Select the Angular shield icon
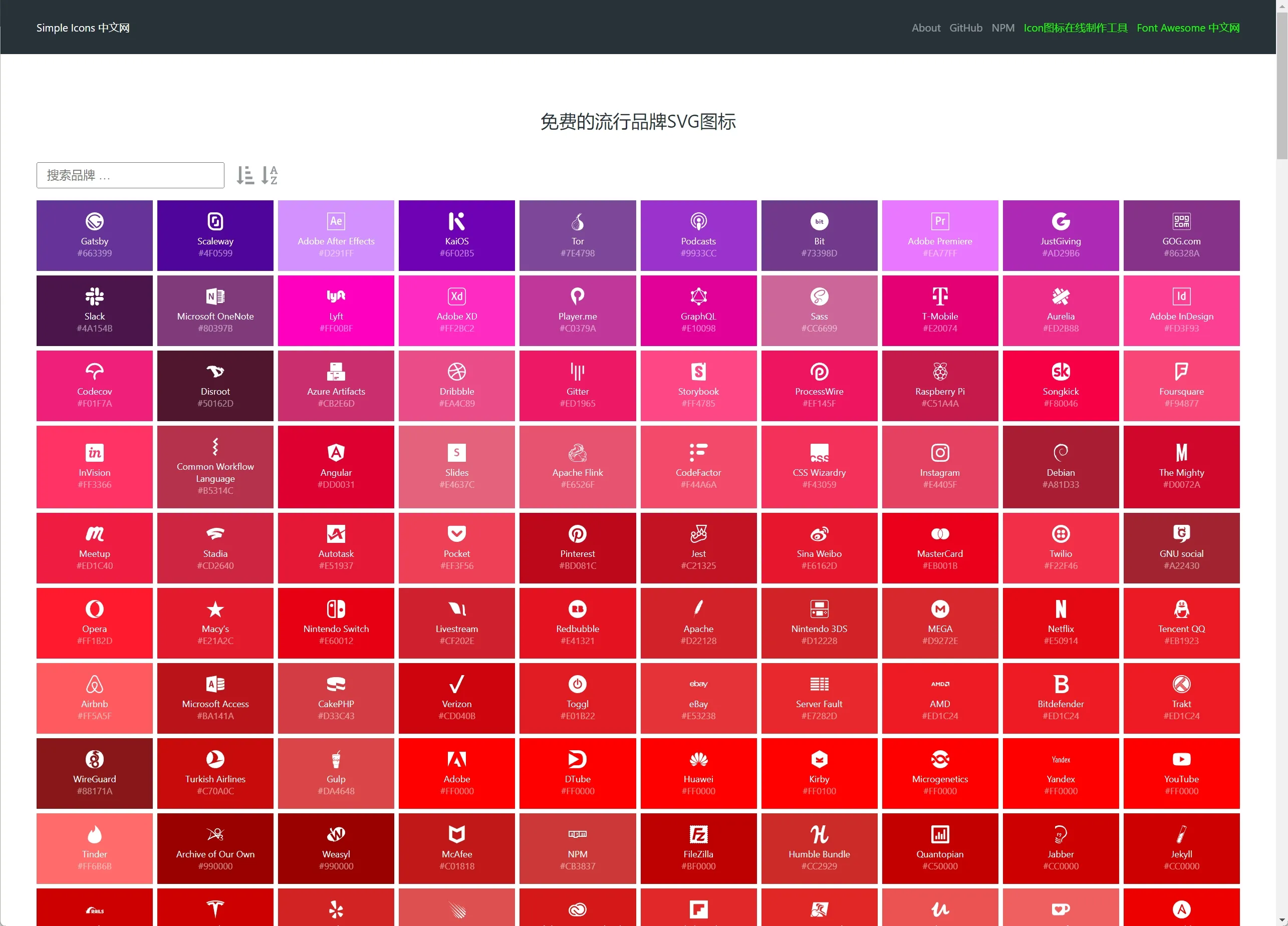1288x926 pixels. pos(336,453)
